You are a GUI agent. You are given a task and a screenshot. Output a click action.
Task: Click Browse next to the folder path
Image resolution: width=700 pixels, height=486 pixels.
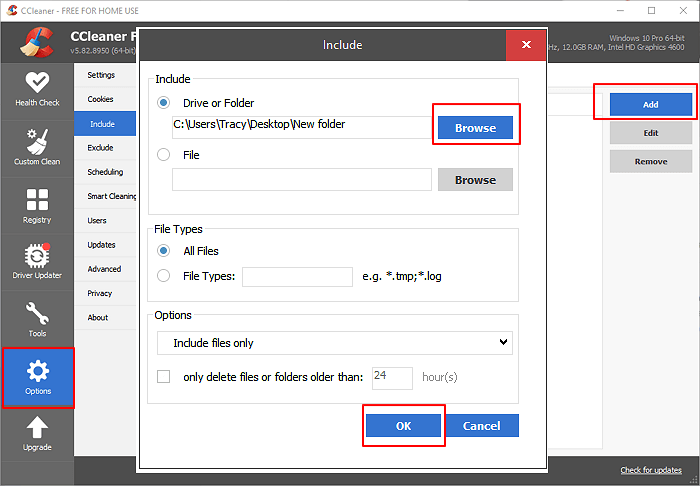(x=475, y=128)
